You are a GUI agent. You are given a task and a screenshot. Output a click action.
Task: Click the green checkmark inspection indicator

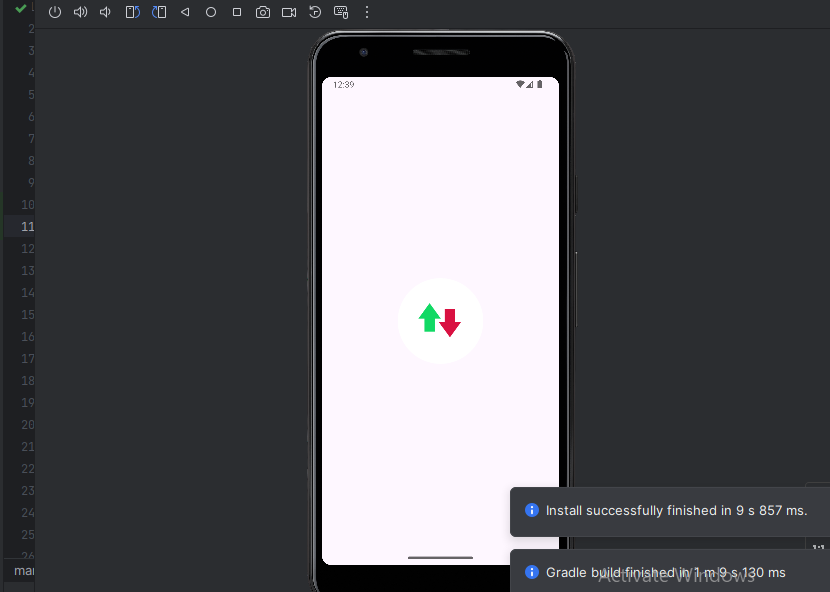click(20, 8)
